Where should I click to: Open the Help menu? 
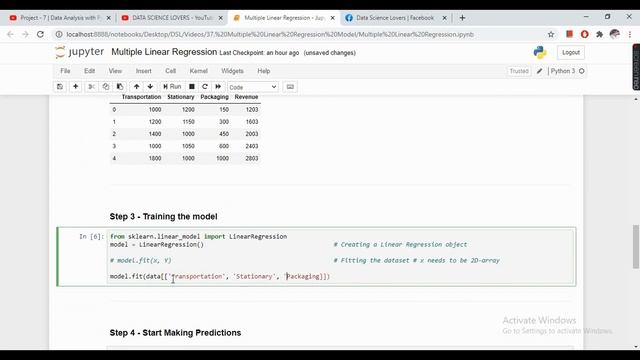(x=264, y=71)
